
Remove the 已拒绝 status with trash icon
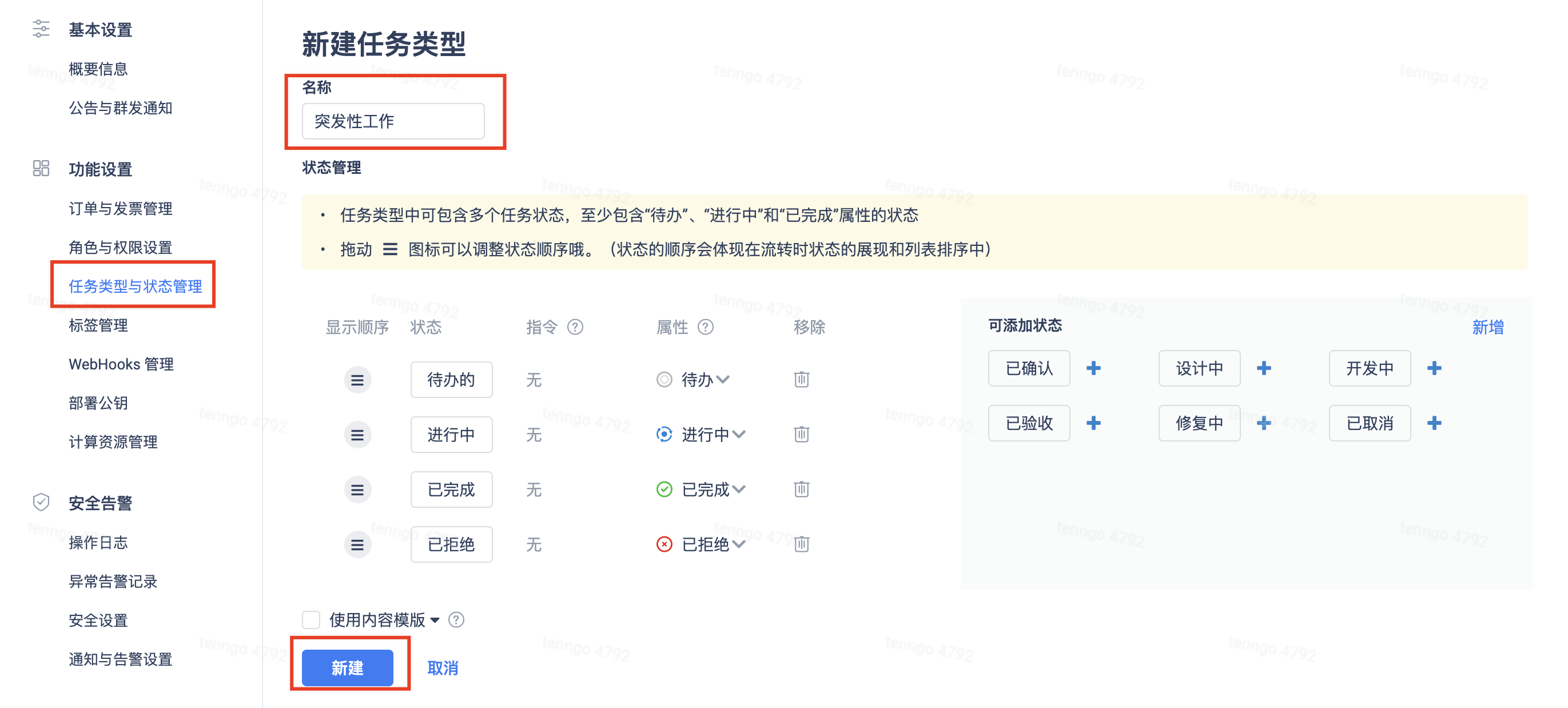tap(801, 544)
